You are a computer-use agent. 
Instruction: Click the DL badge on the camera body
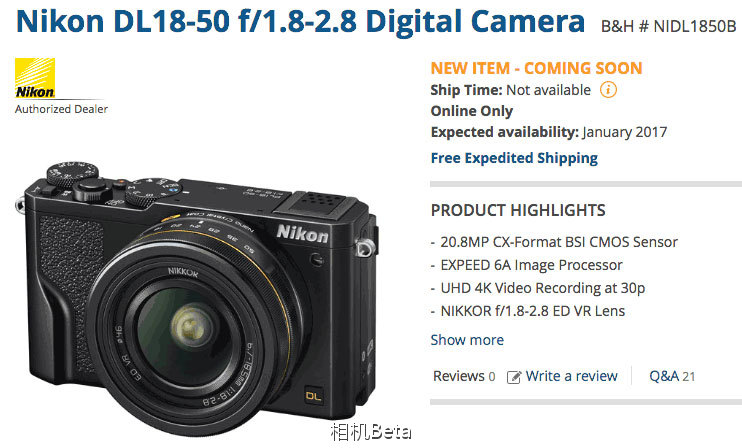[313, 395]
